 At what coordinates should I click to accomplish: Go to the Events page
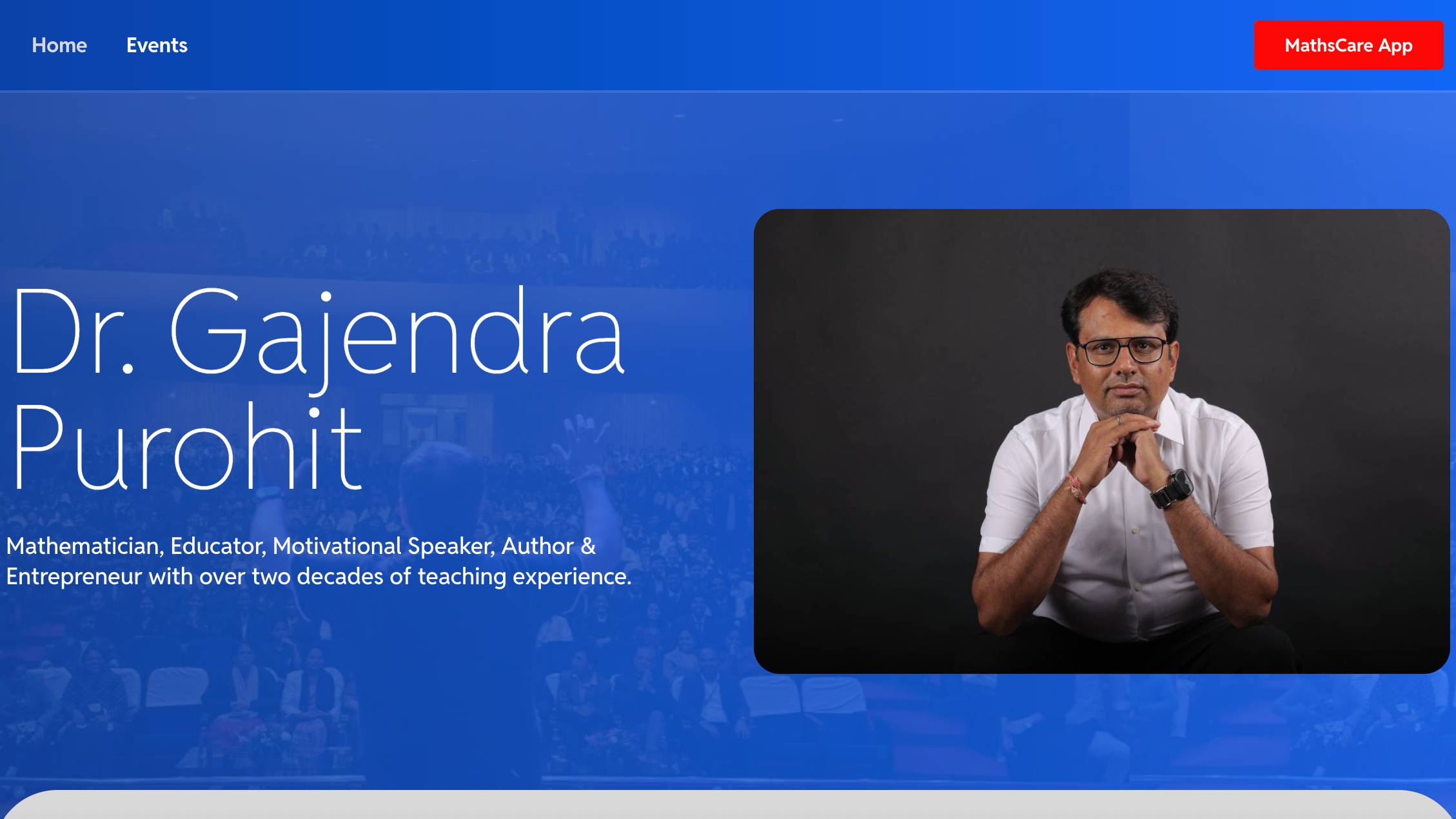point(157,45)
